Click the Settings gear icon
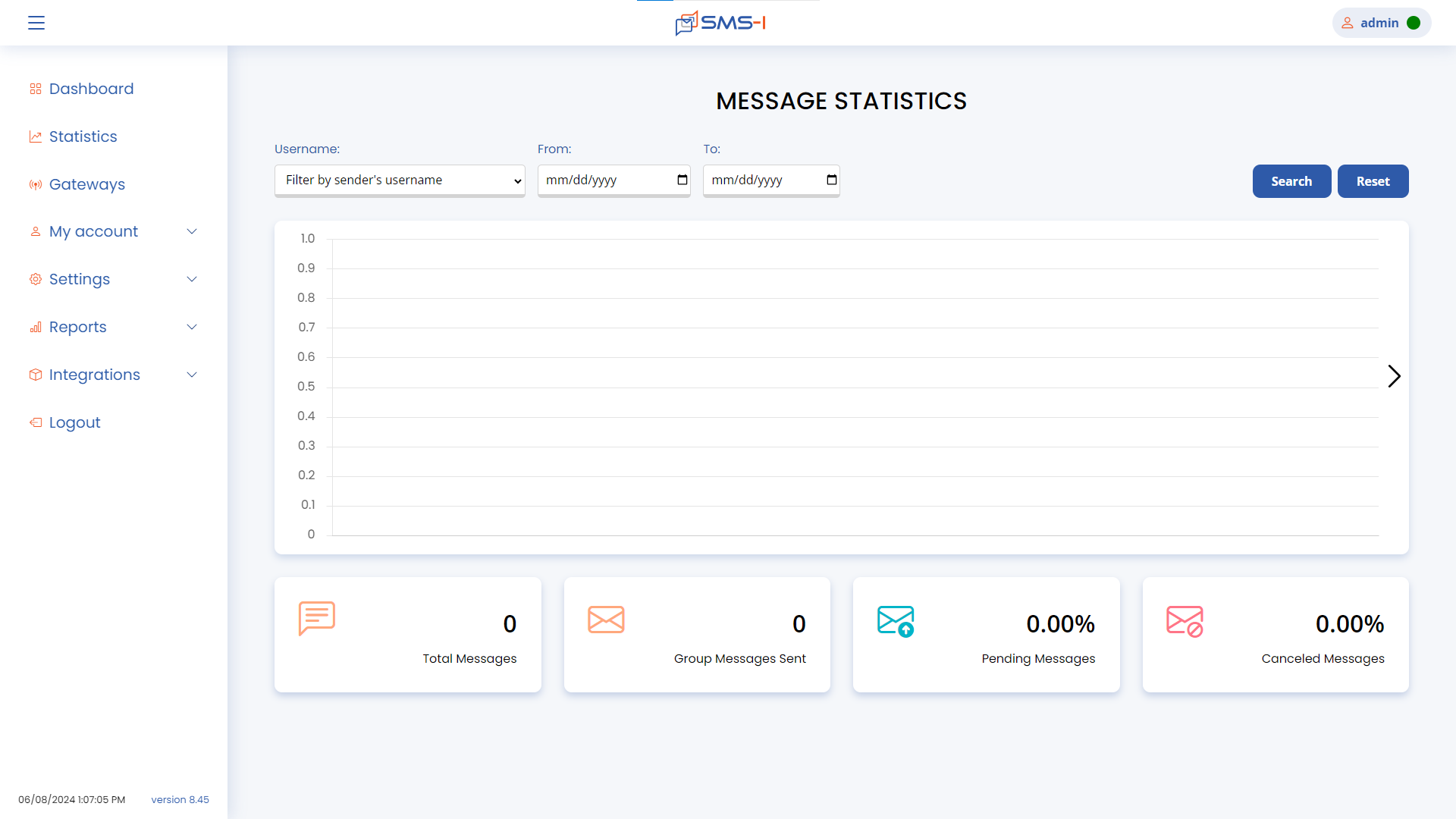 36,279
